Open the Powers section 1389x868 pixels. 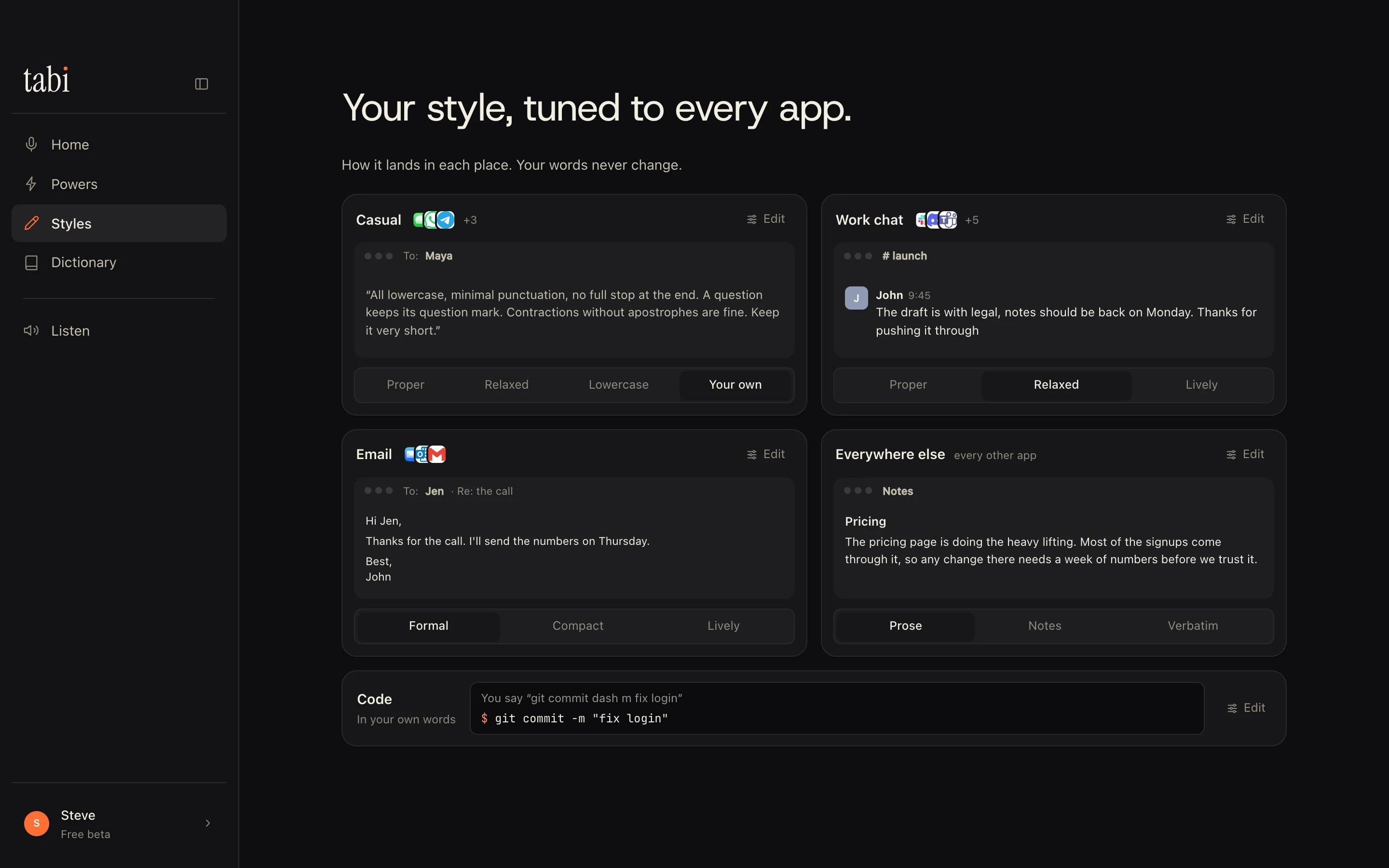[119, 184]
